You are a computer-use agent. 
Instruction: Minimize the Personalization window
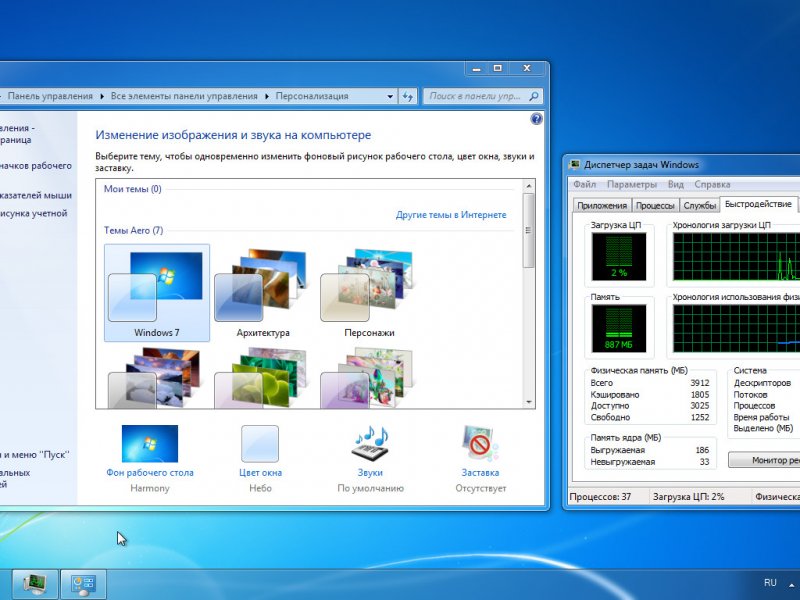point(477,68)
